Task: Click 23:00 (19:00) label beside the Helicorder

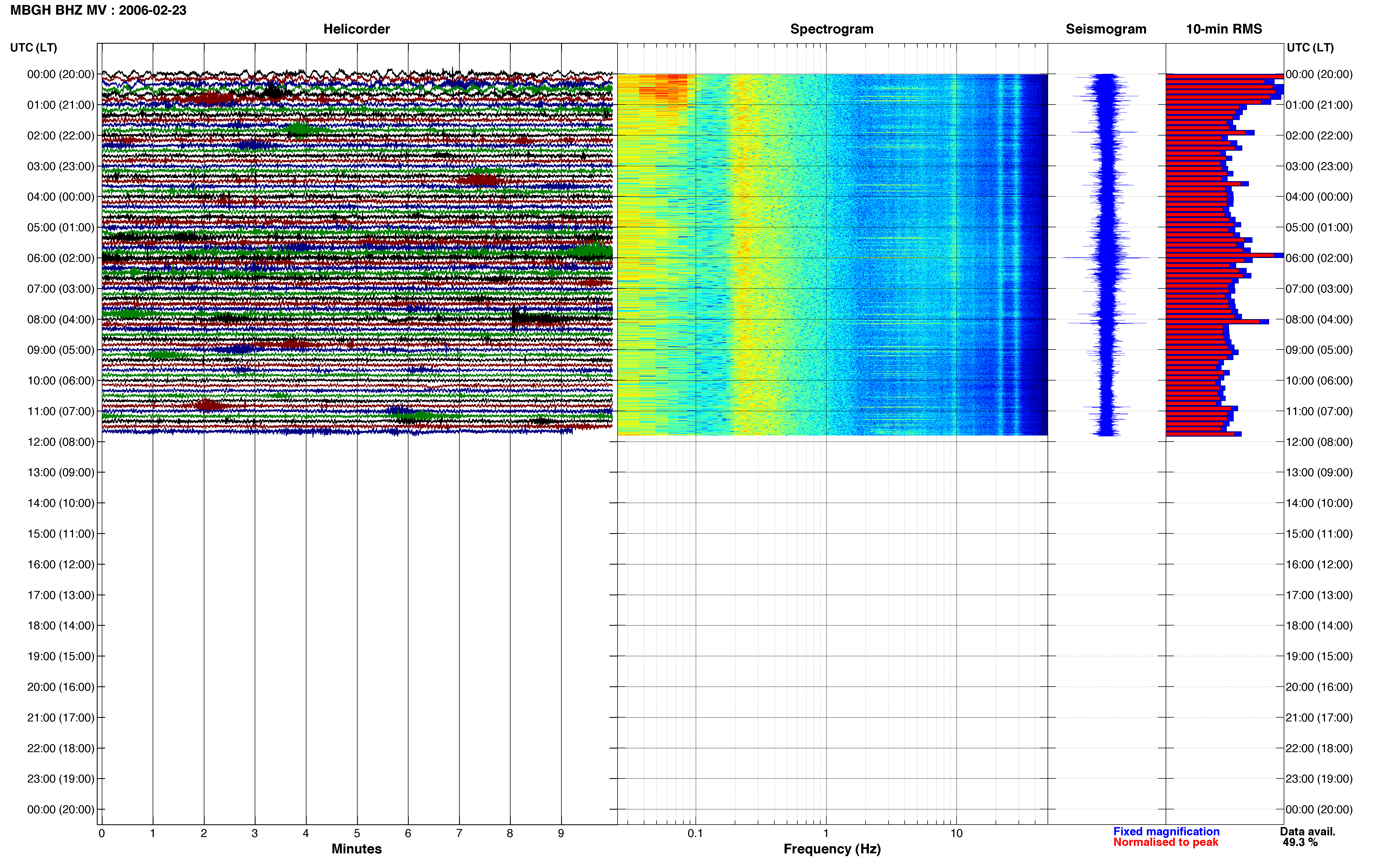Action: pyautogui.click(x=61, y=779)
